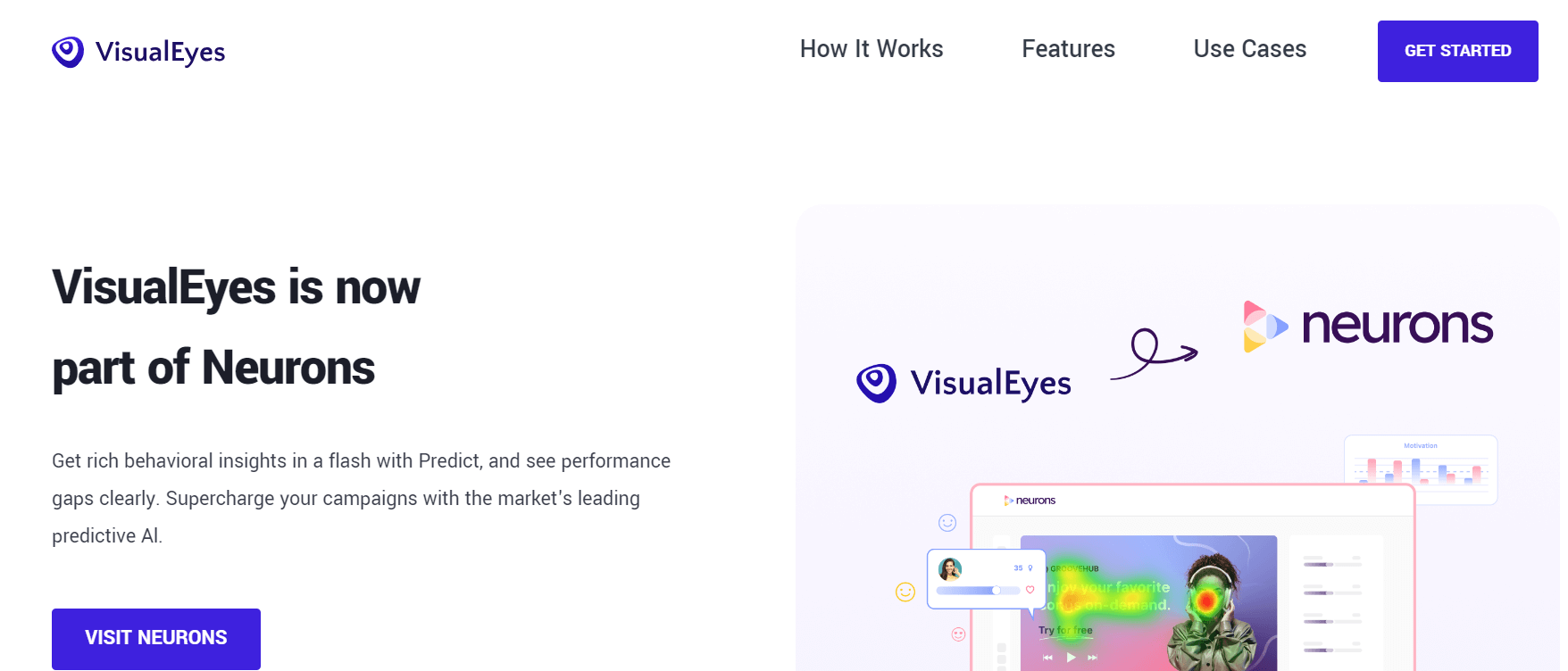Click the heart icon in the profile card
This screenshot has height=671, width=1568.
coord(1030,590)
